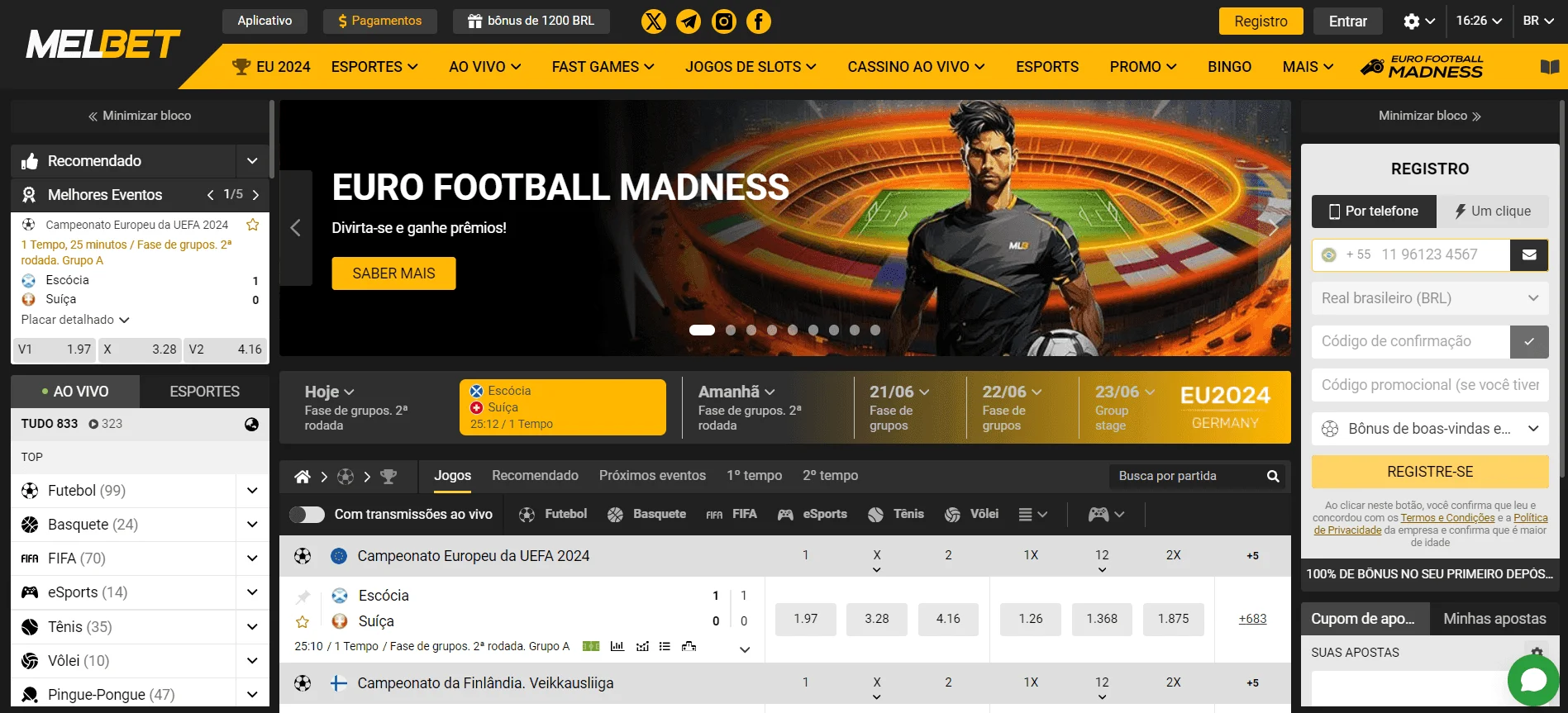The height and width of the screenshot is (713, 1568).
Task: Expand the Basquete (24) list
Action: (x=252, y=525)
